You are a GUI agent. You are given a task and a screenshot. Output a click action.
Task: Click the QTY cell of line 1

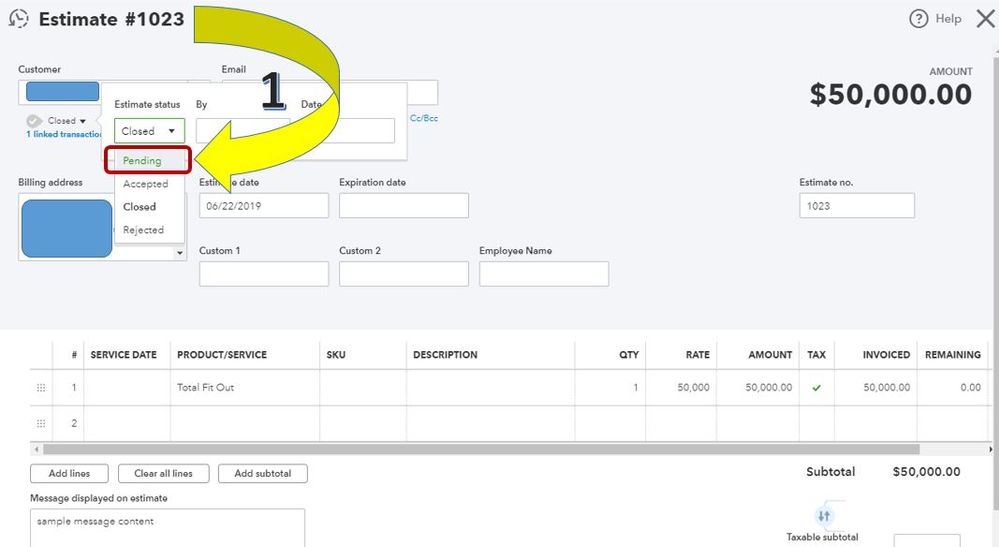point(610,387)
